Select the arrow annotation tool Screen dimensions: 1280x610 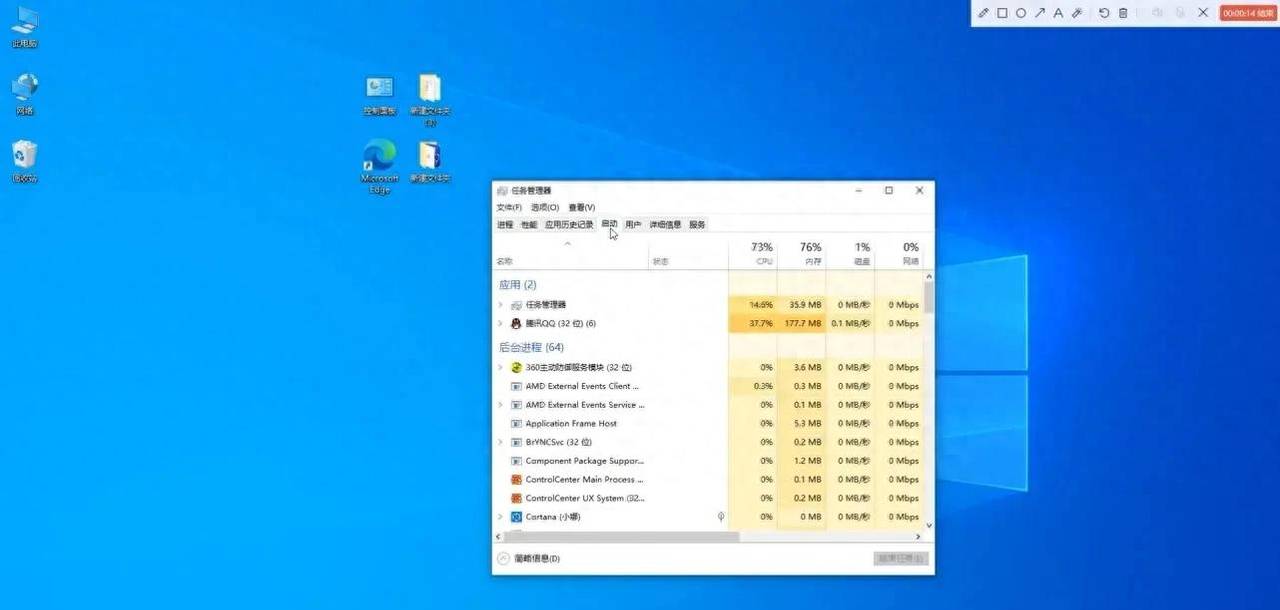click(x=1040, y=13)
